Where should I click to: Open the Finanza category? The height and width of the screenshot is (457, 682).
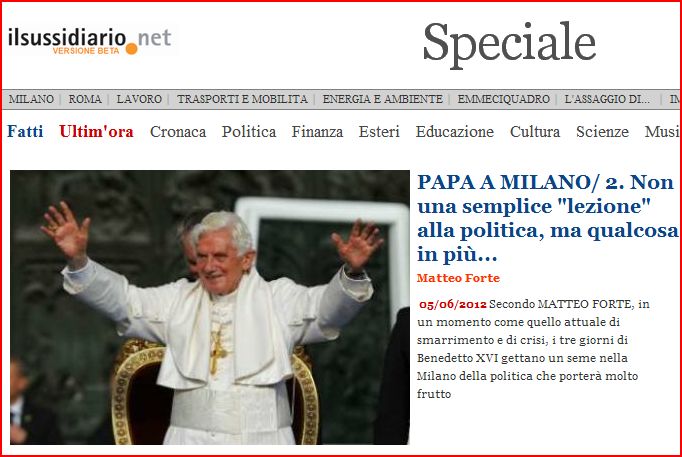[317, 131]
